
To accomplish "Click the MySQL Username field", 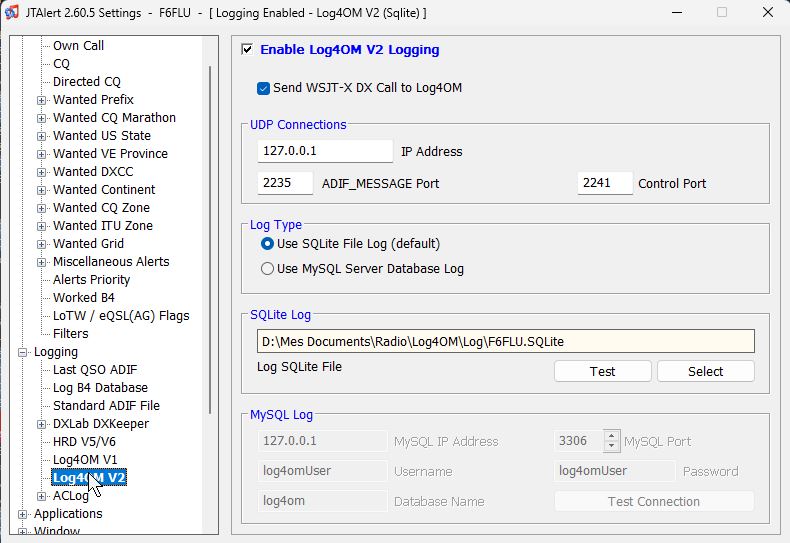I will [x=322, y=471].
